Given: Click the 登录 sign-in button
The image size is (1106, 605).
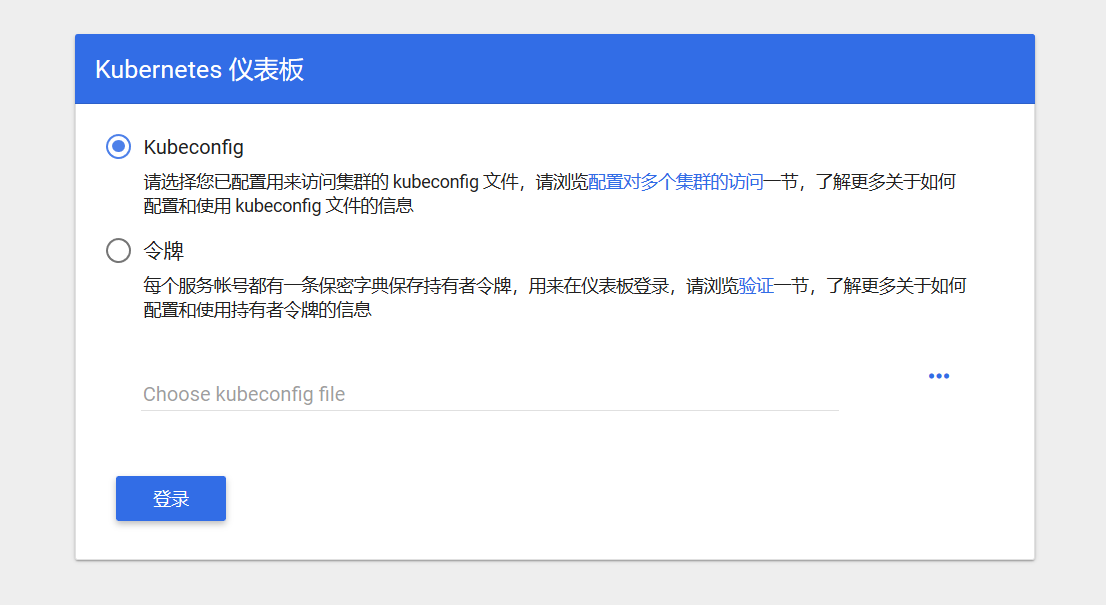Looking at the screenshot, I should 171,499.
